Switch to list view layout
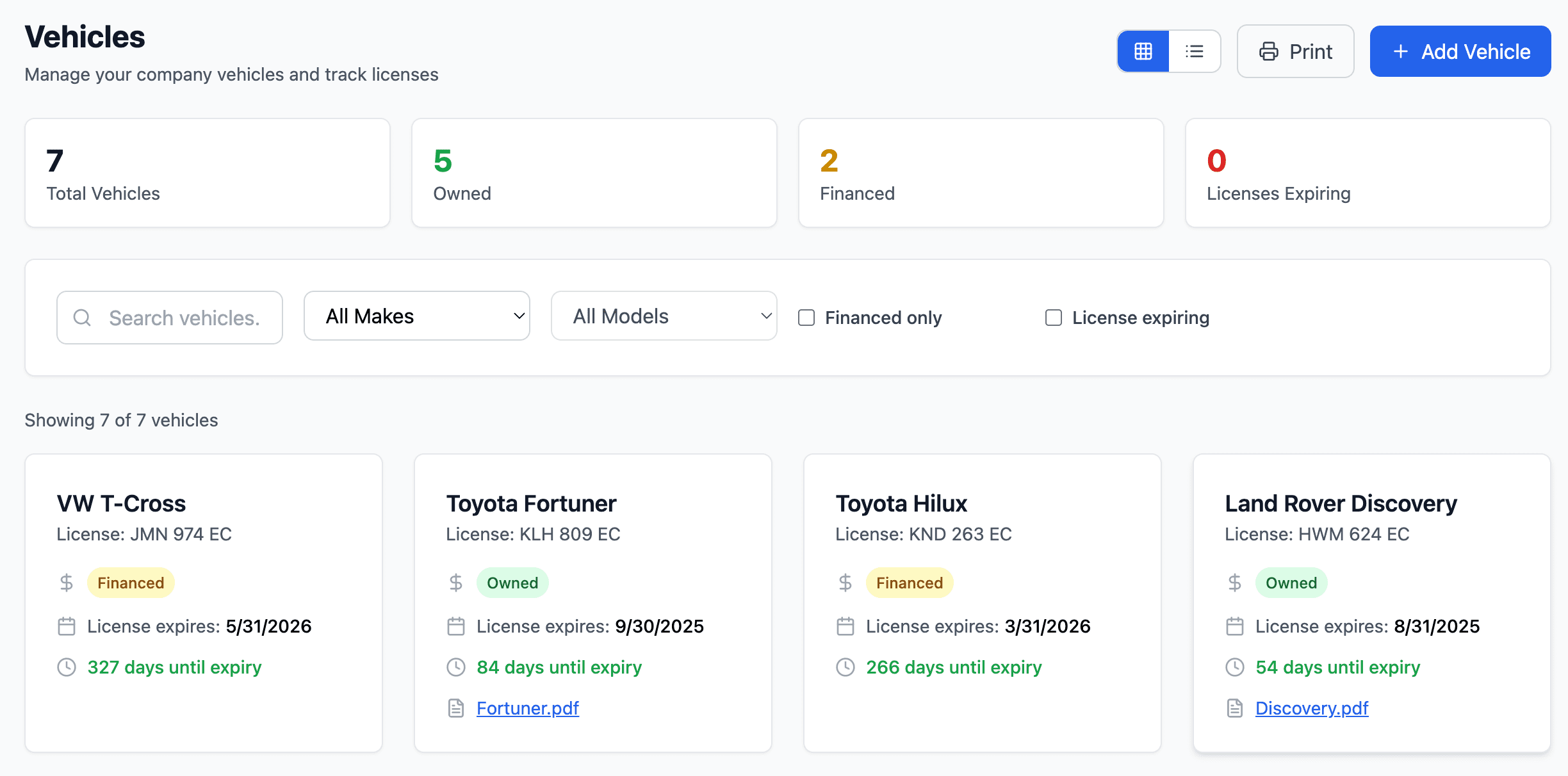Image resolution: width=1568 pixels, height=776 pixels. (1195, 51)
